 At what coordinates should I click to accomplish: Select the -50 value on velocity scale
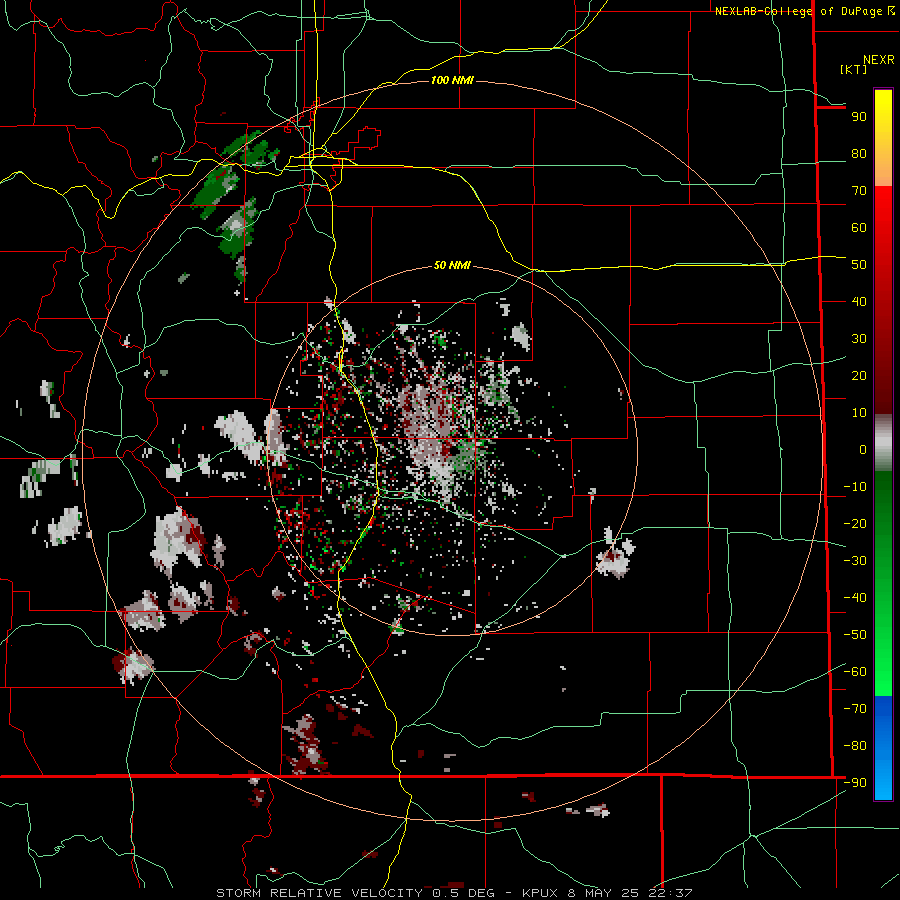coord(855,635)
